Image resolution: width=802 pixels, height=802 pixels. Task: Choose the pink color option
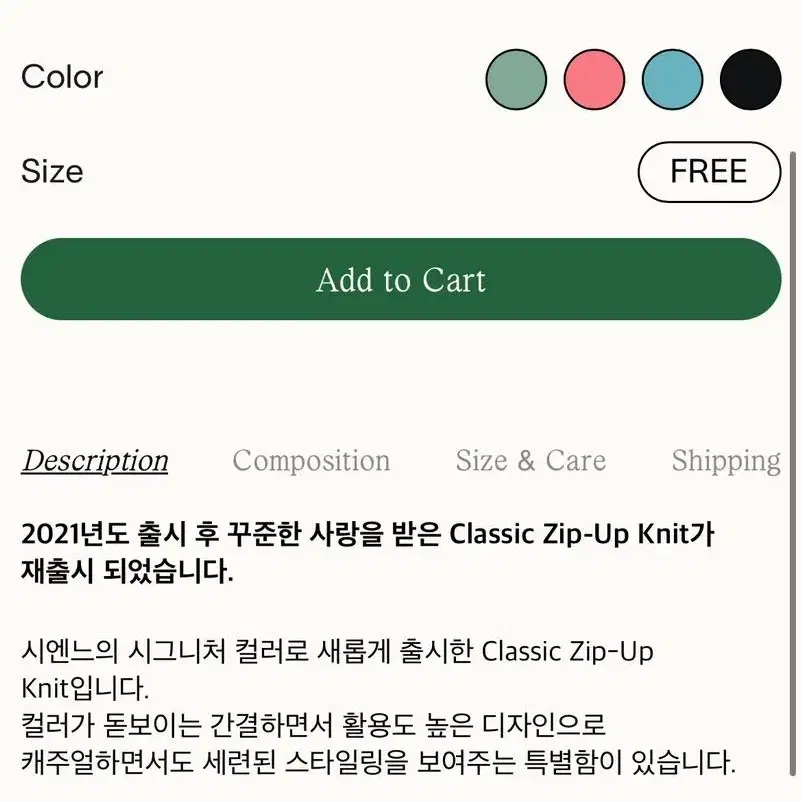click(x=594, y=79)
